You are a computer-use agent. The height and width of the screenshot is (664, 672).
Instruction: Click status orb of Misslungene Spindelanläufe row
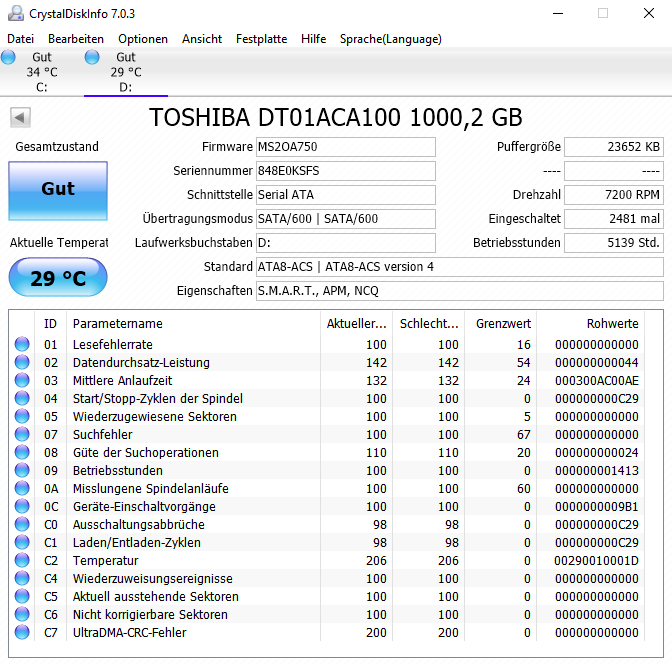point(22,488)
